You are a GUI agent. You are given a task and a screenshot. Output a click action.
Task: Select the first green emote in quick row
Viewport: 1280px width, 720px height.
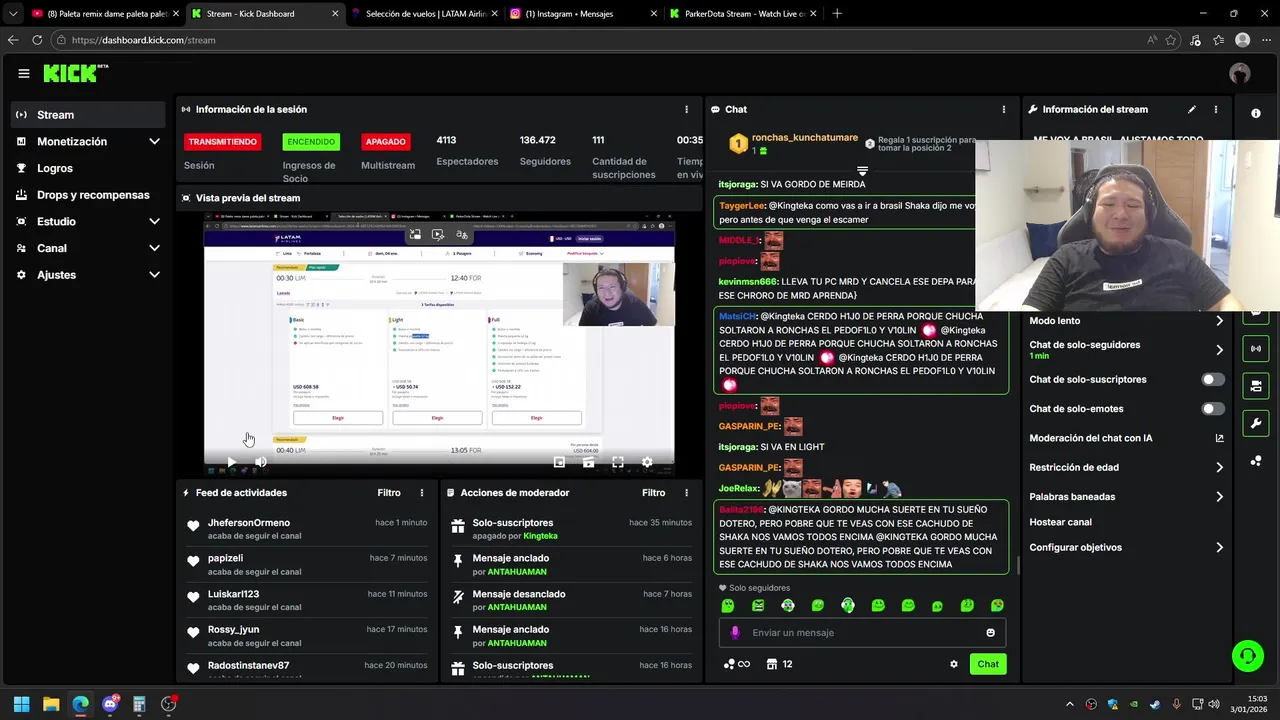click(x=728, y=606)
